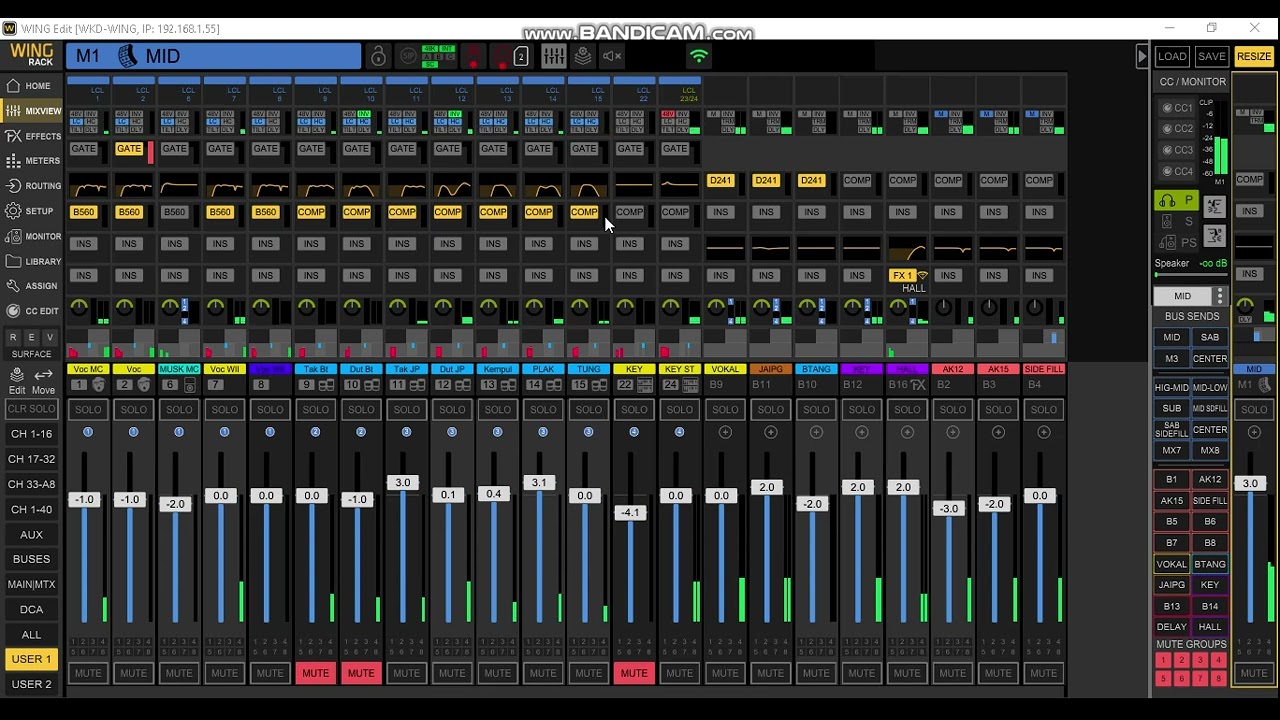Expand the plus button under the SIDE FILL solo
The image size is (1280, 720).
pos(1043,432)
